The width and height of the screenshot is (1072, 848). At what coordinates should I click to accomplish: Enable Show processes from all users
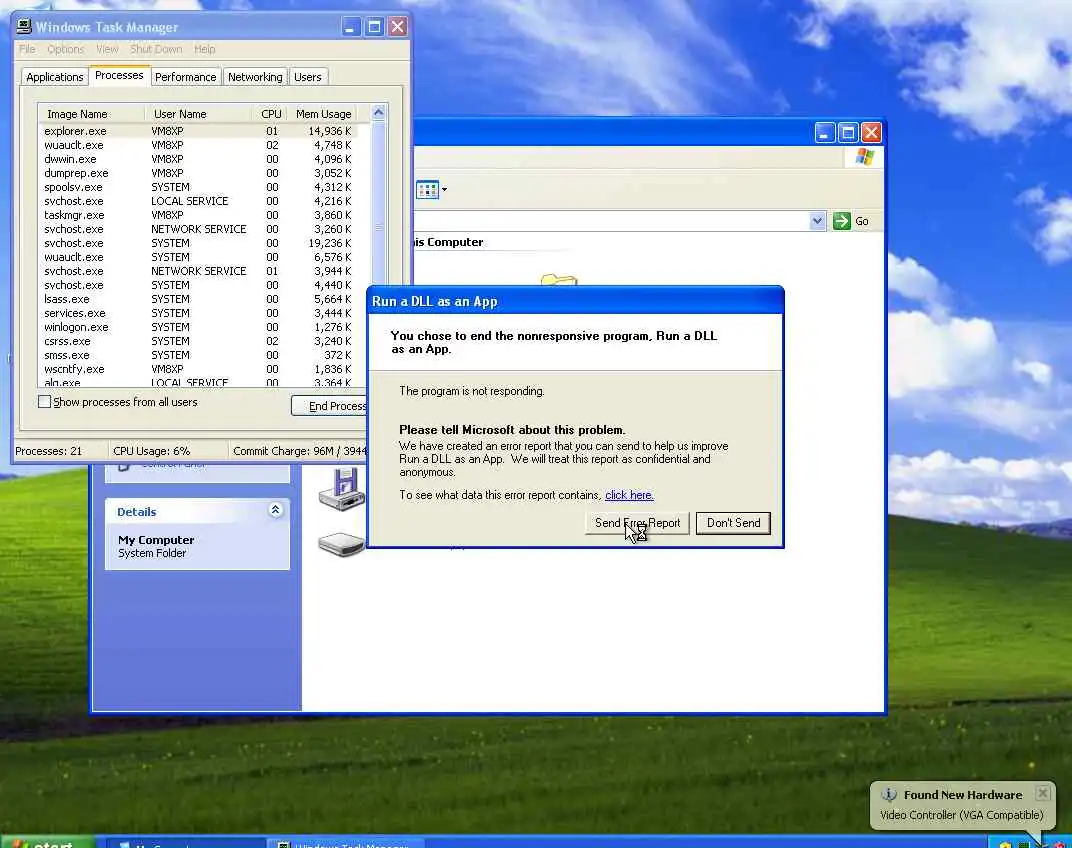tap(44, 402)
